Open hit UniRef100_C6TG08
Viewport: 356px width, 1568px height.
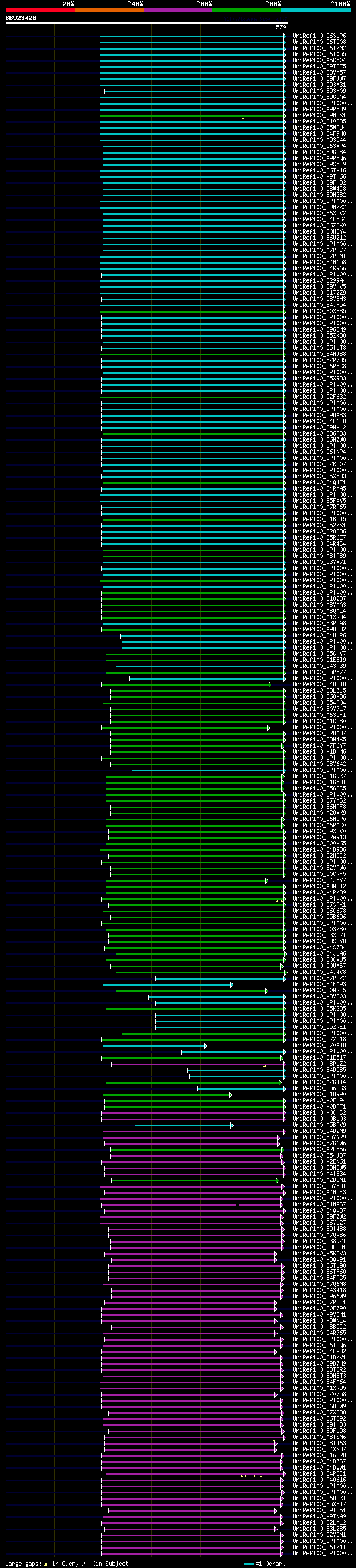click(x=319, y=42)
